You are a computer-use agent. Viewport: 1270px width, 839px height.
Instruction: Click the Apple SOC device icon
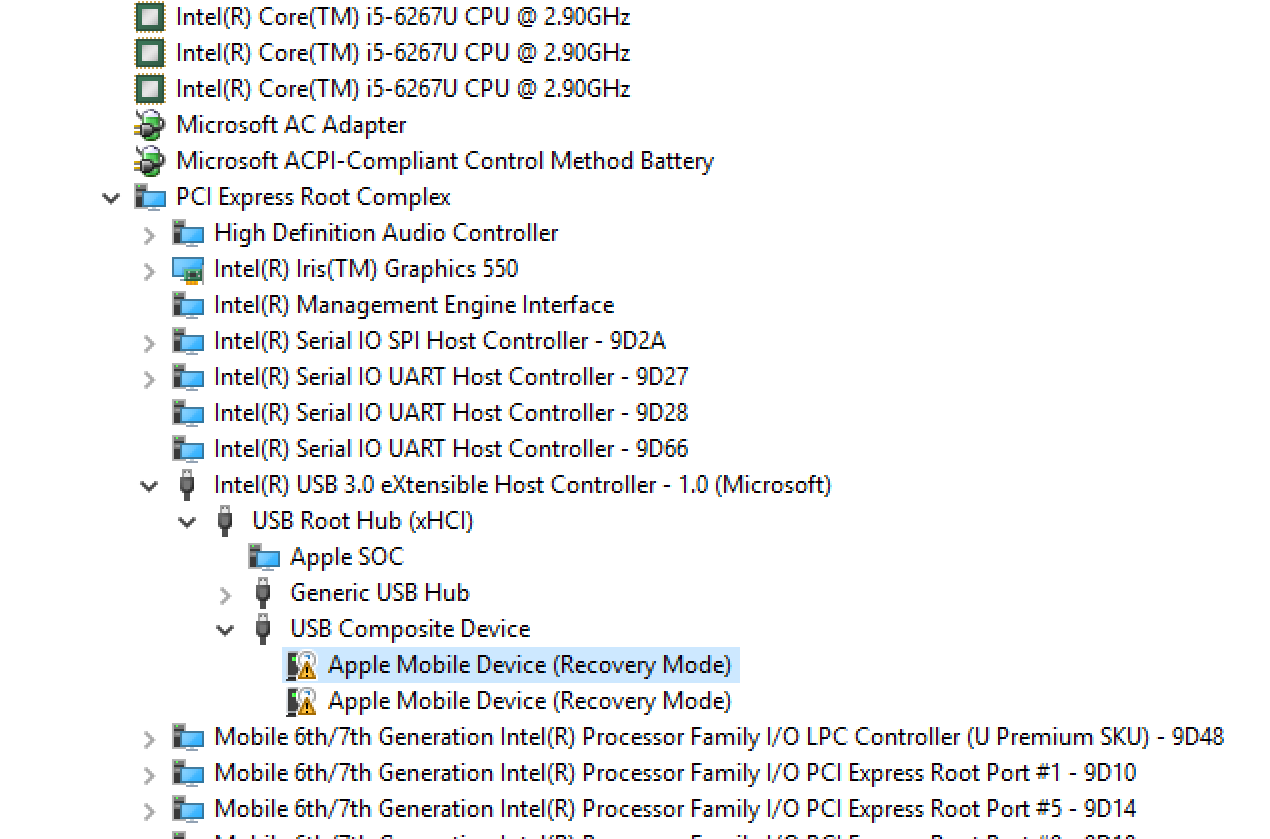click(264, 557)
